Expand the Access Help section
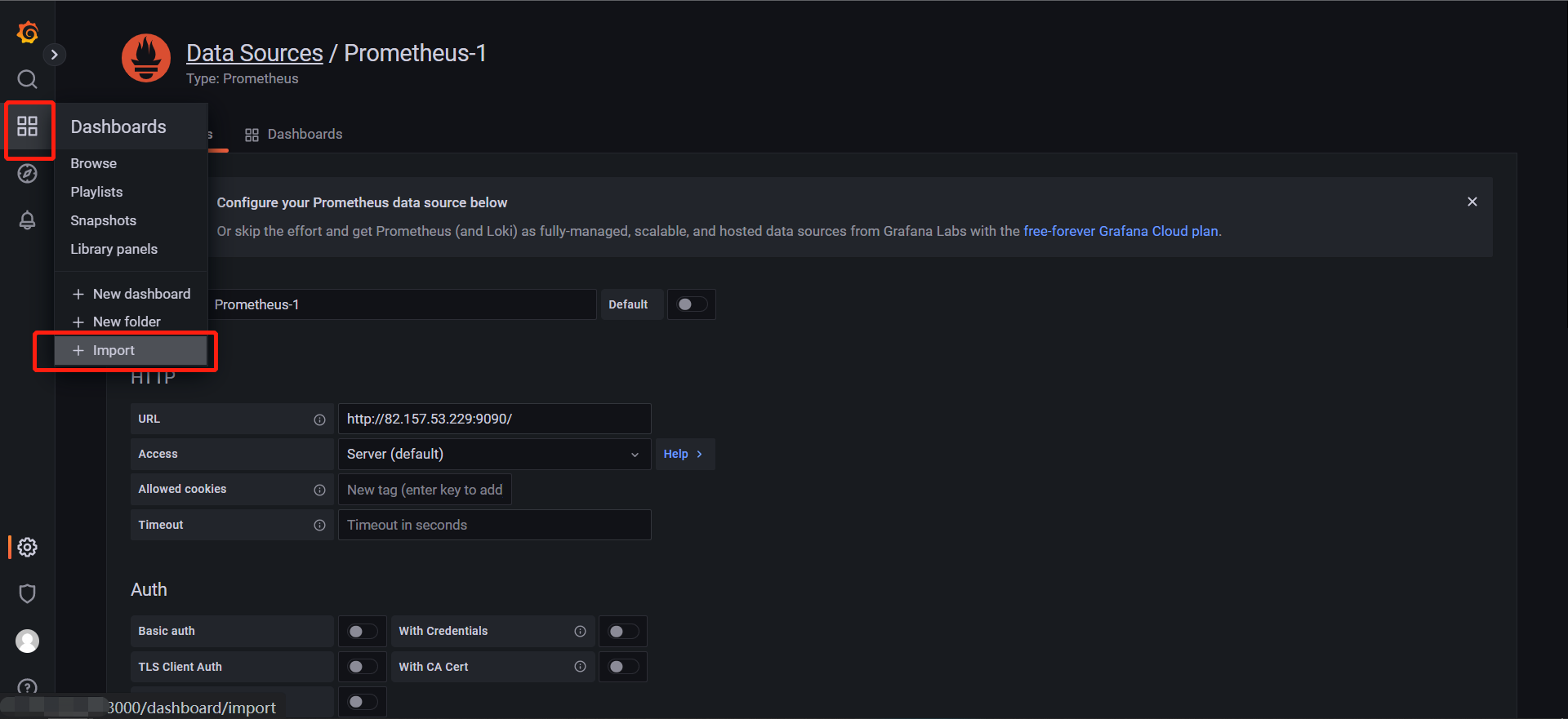Screen dimensions: 1568x719 coord(685,454)
